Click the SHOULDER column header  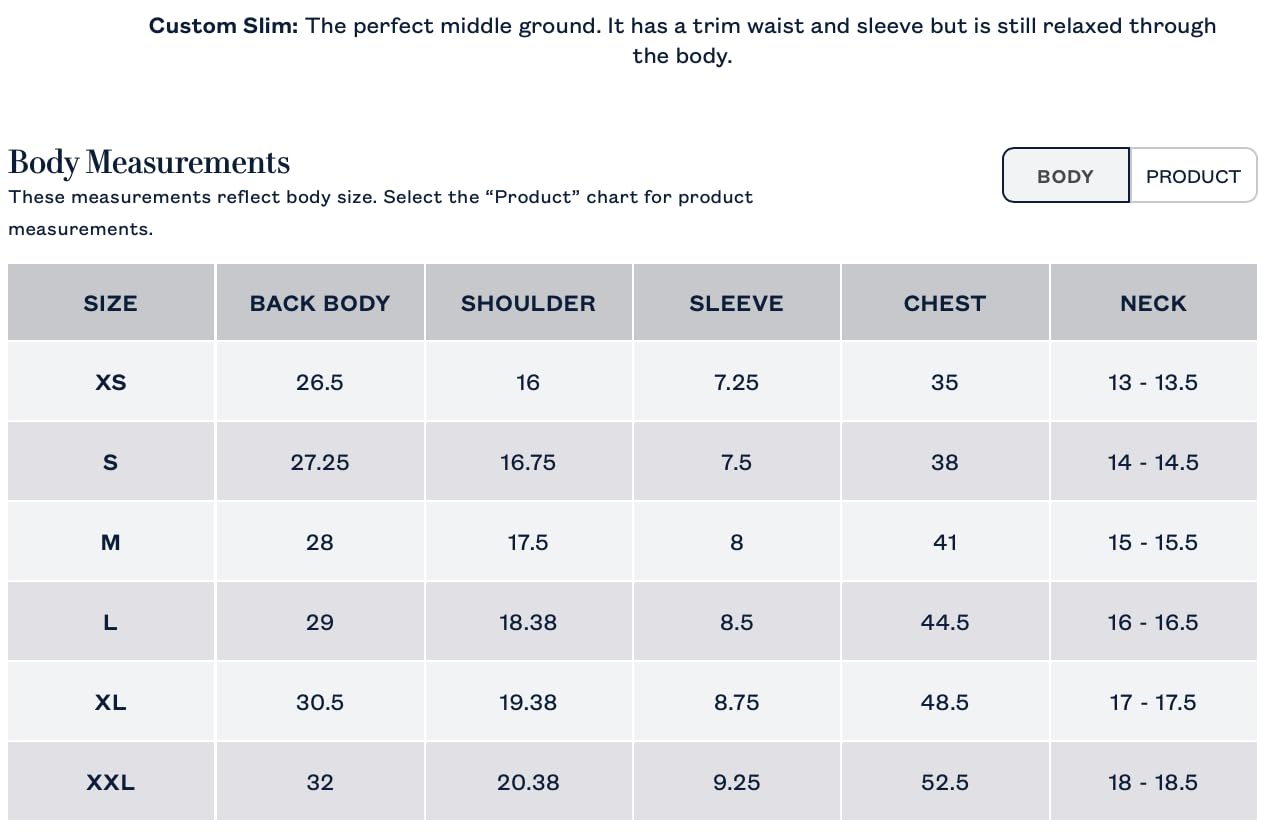528,303
